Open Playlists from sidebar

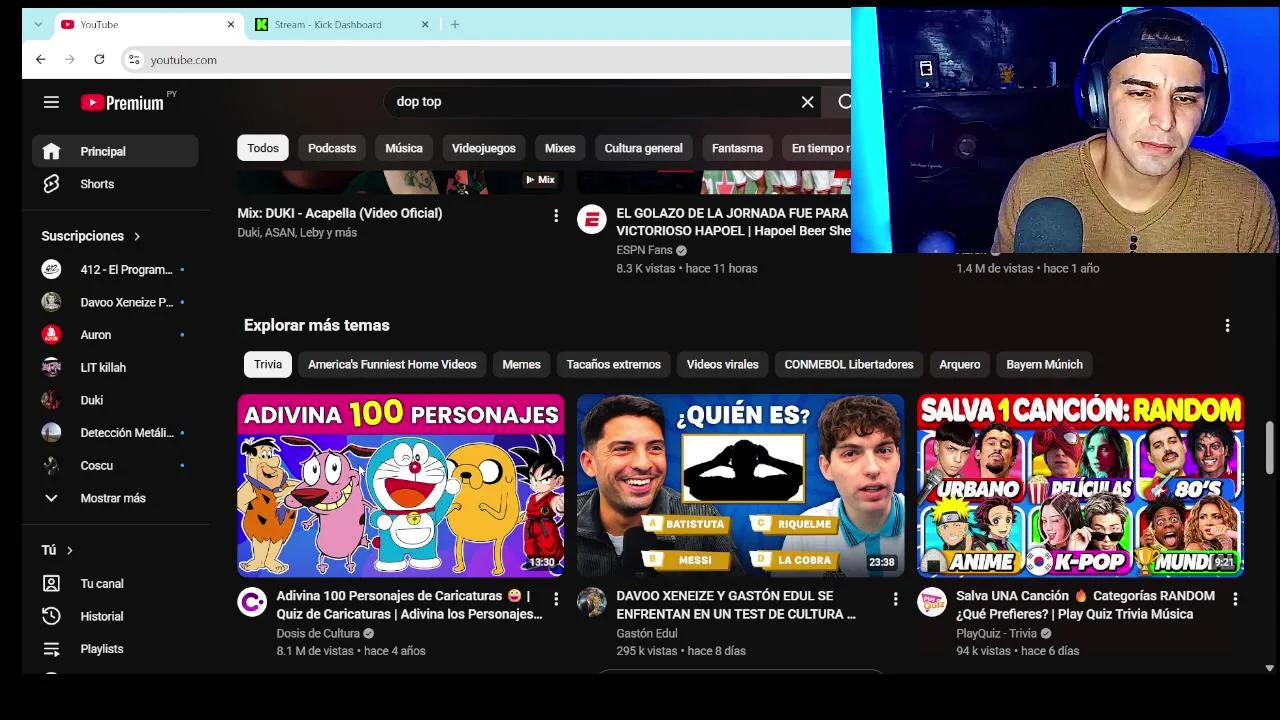pos(116,649)
